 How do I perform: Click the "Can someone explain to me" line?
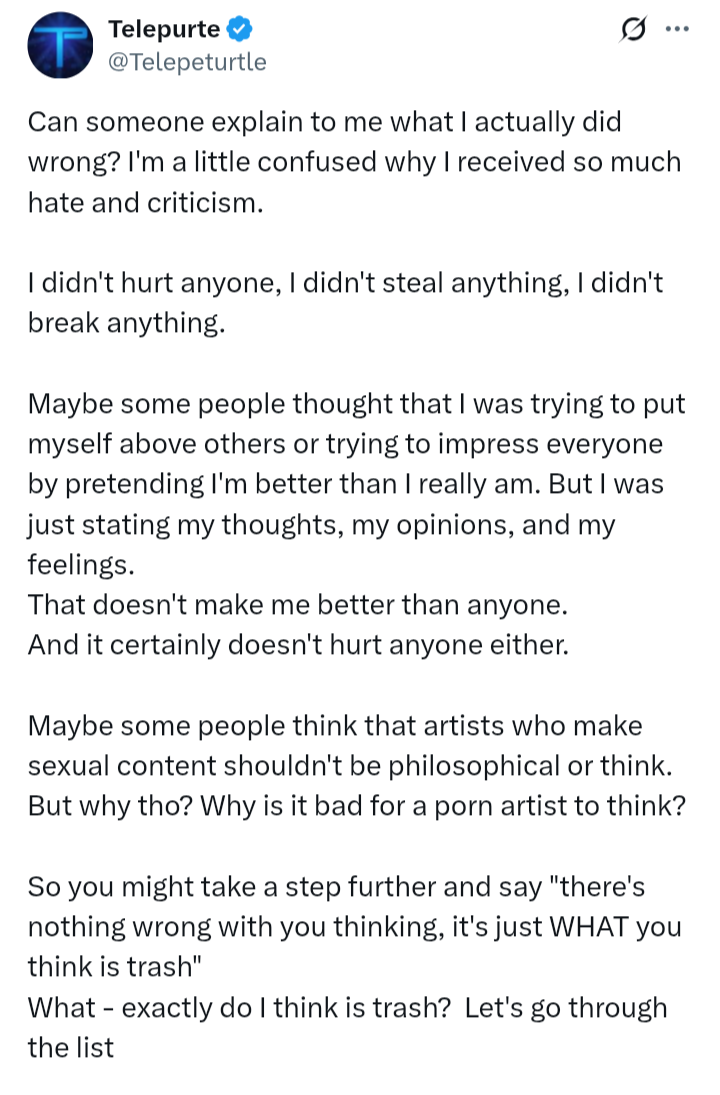coord(324,122)
